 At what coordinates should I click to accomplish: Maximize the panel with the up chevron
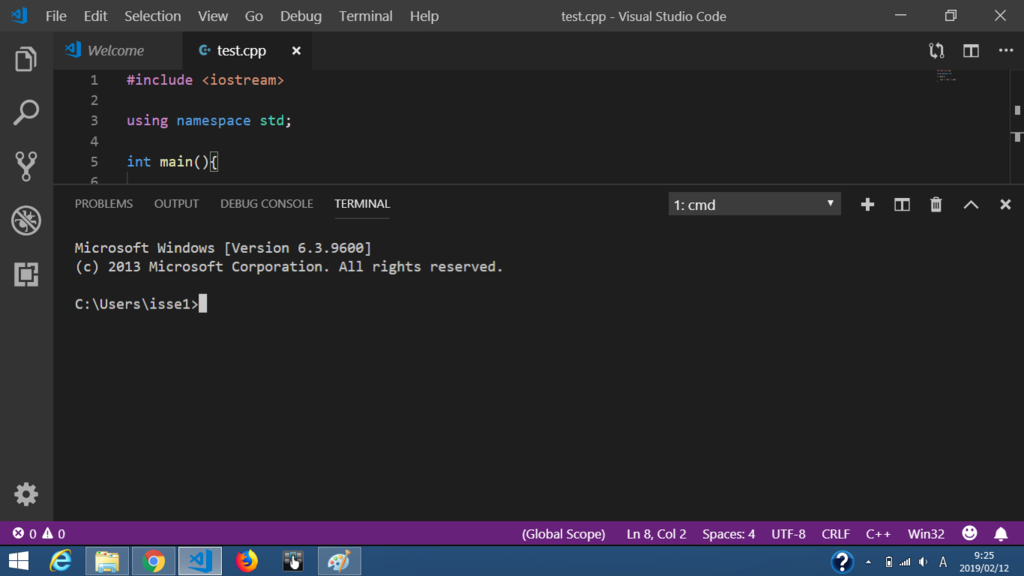click(971, 204)
